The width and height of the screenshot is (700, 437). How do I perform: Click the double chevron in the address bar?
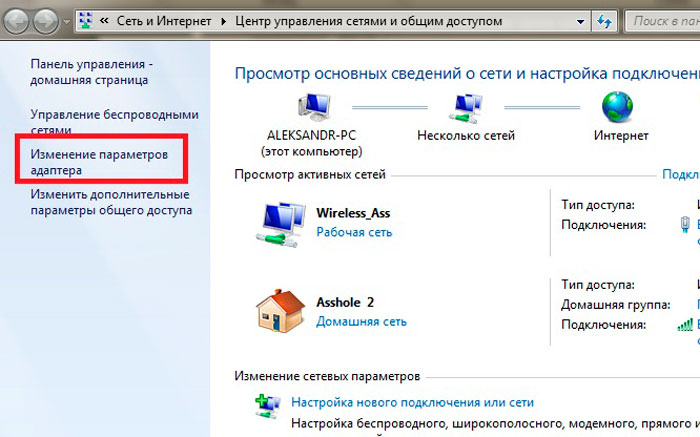coord(104,21)
